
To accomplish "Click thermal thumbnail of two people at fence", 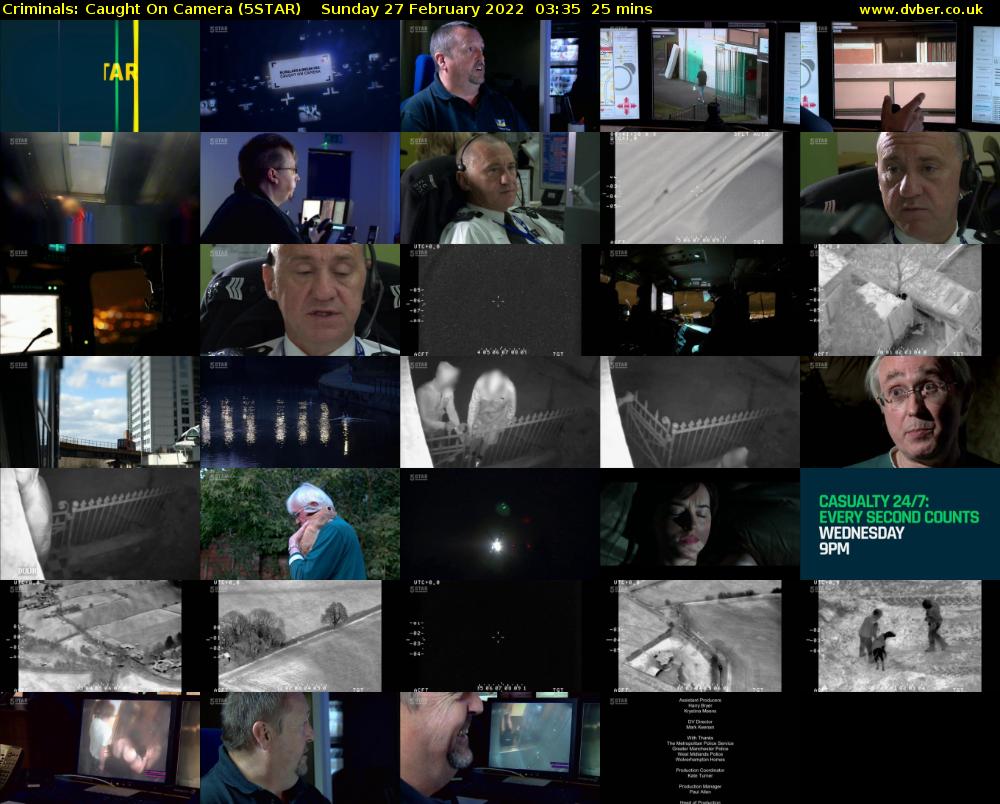I will tap(499, 412).
